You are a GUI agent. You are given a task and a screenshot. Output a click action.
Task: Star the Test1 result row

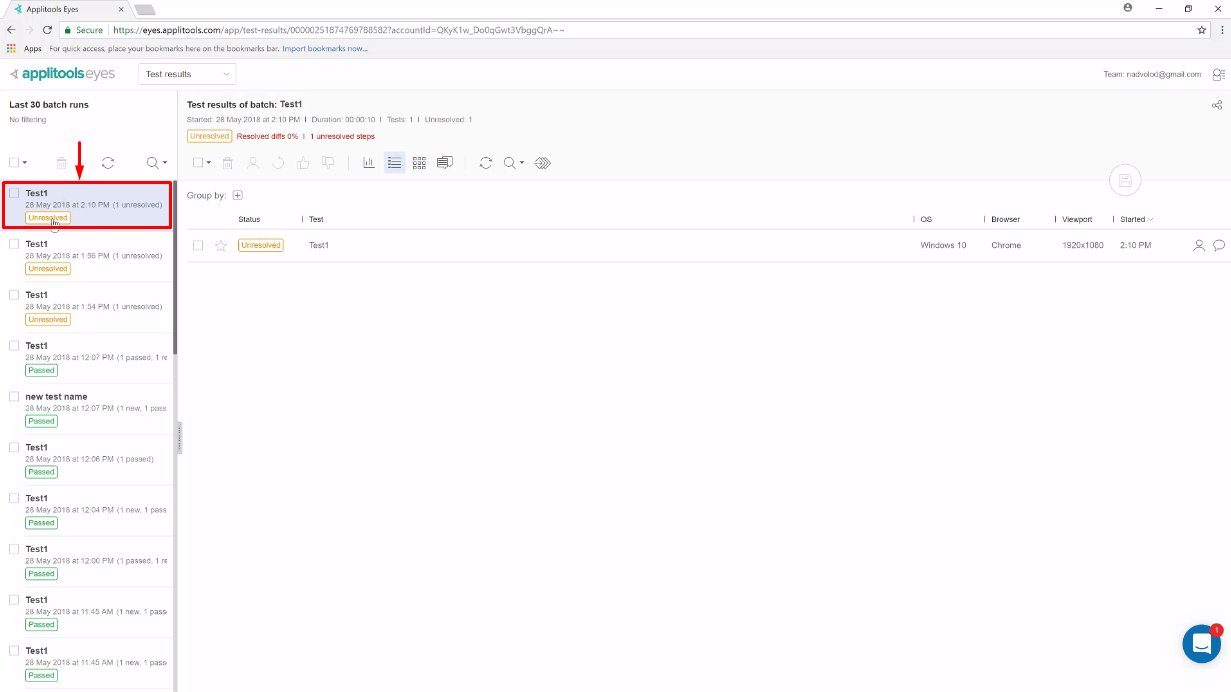pyautogui.click(x=221, y=245)
